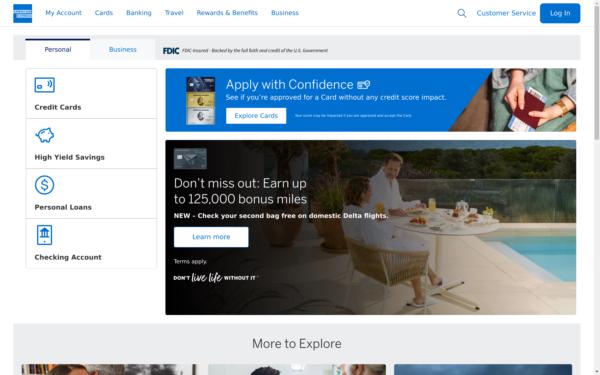Click the credit score impact subtitle text
600x375 pixels.
336,98
